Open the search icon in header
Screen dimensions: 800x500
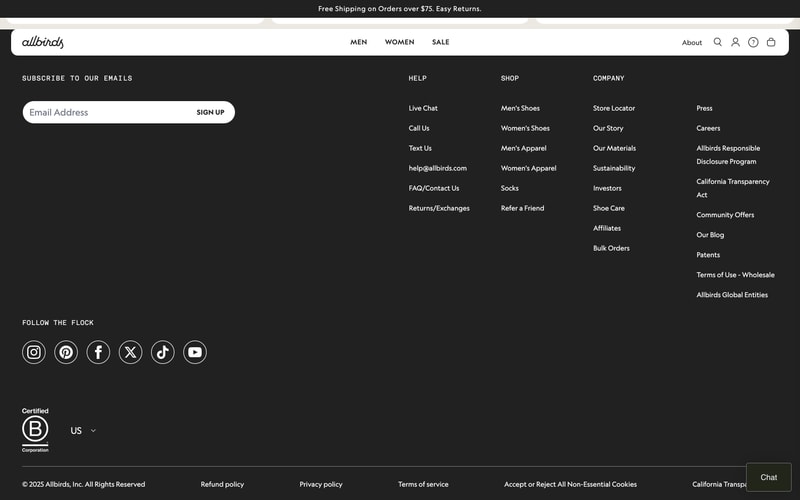[x=717, y=42]
